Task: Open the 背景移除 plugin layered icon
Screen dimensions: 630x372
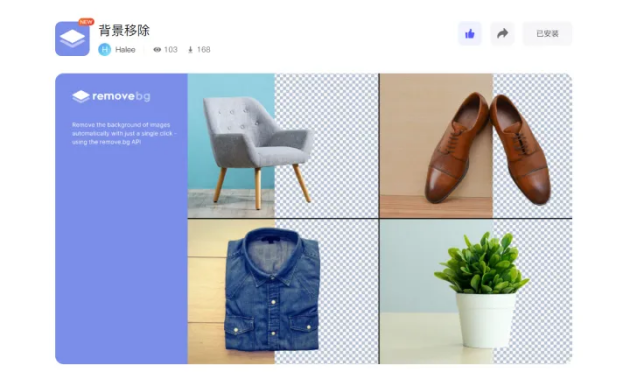Action: pyautogui.click(x=72, y=39)
